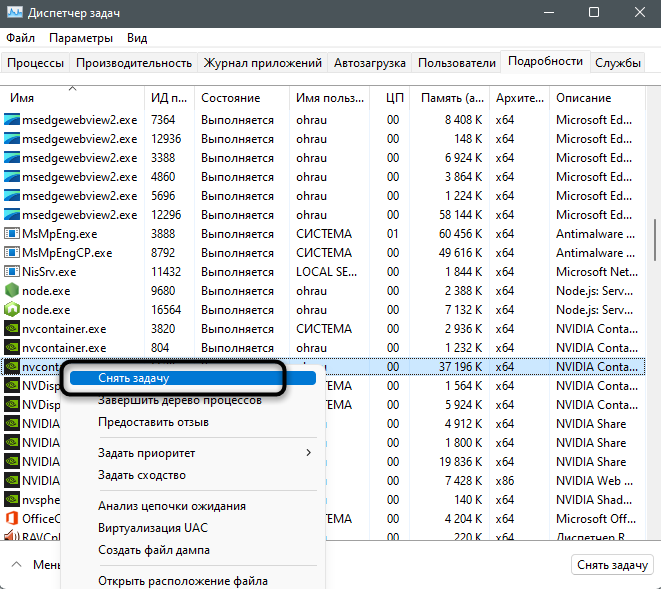The width and height of the screenshot is (661, 589).
Task: Click the vertical scrollbar thumb of process list
Action: pyautogui.click(x=655, y=239)
